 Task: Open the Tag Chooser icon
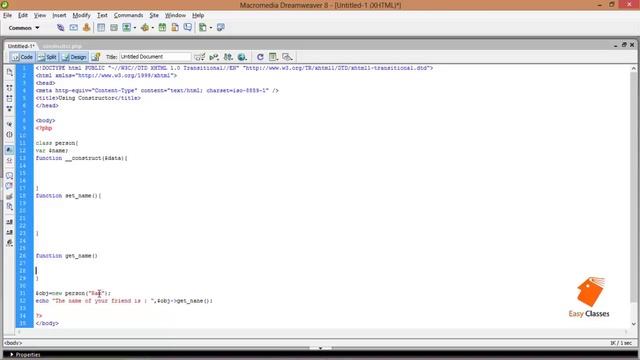221,28
